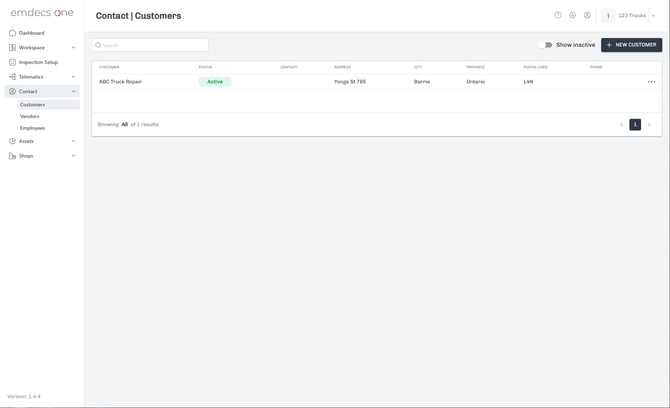This screenshot has width=670, height=408.
Task: Click the 123 Trucks company name
Action: pyautogui.click(x=632, y=15)
